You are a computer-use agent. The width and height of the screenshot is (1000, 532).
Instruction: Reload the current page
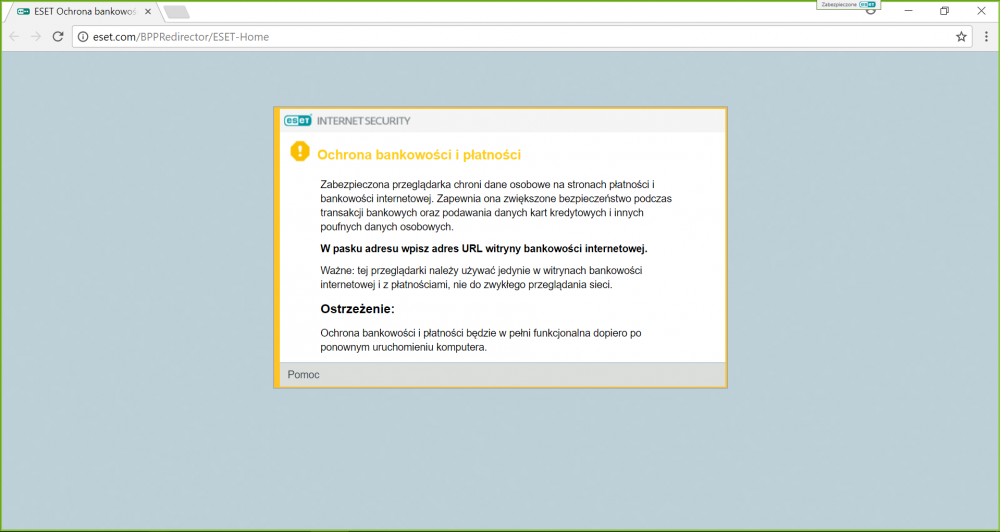click(57, 37)
